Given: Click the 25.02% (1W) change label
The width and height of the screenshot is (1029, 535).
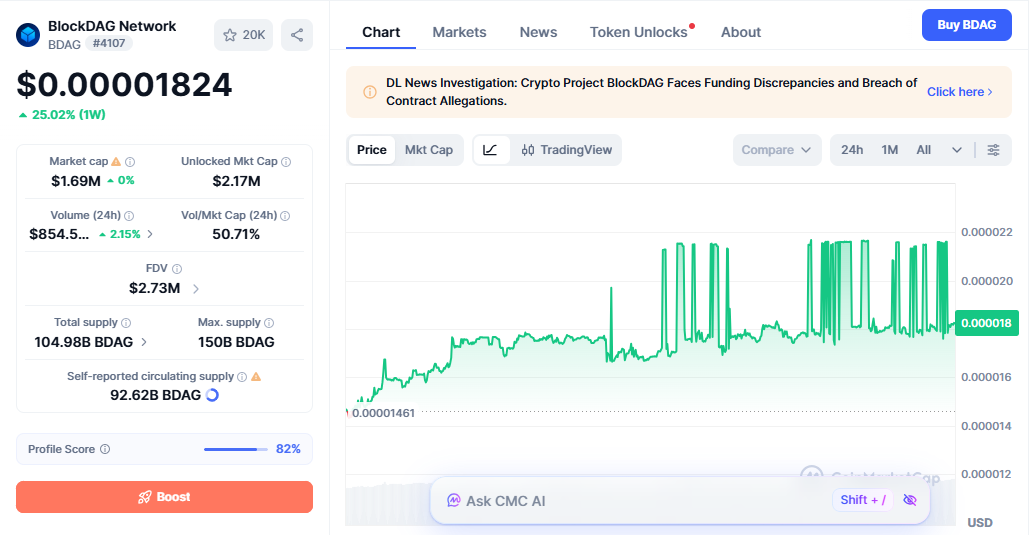Looking at the screenshot, I should point(62,115).
